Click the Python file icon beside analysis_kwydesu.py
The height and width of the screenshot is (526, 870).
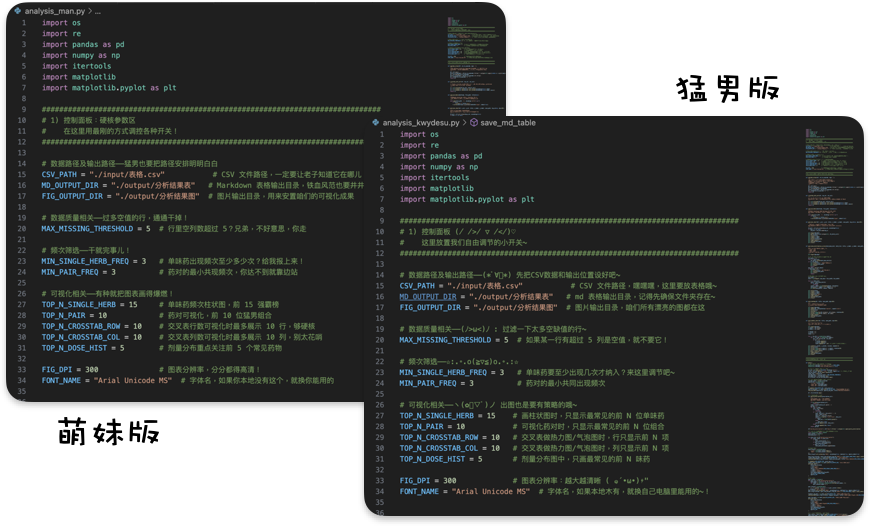point(376,123)
